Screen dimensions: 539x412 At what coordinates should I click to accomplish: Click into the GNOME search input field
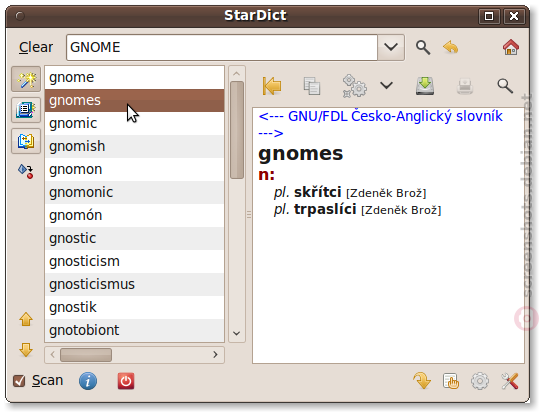coord(222,47)
